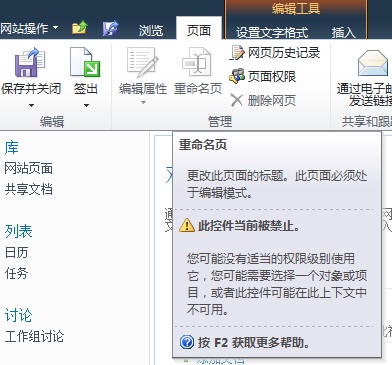Click the E-mail a Link envelope icon

pos(373,63)
